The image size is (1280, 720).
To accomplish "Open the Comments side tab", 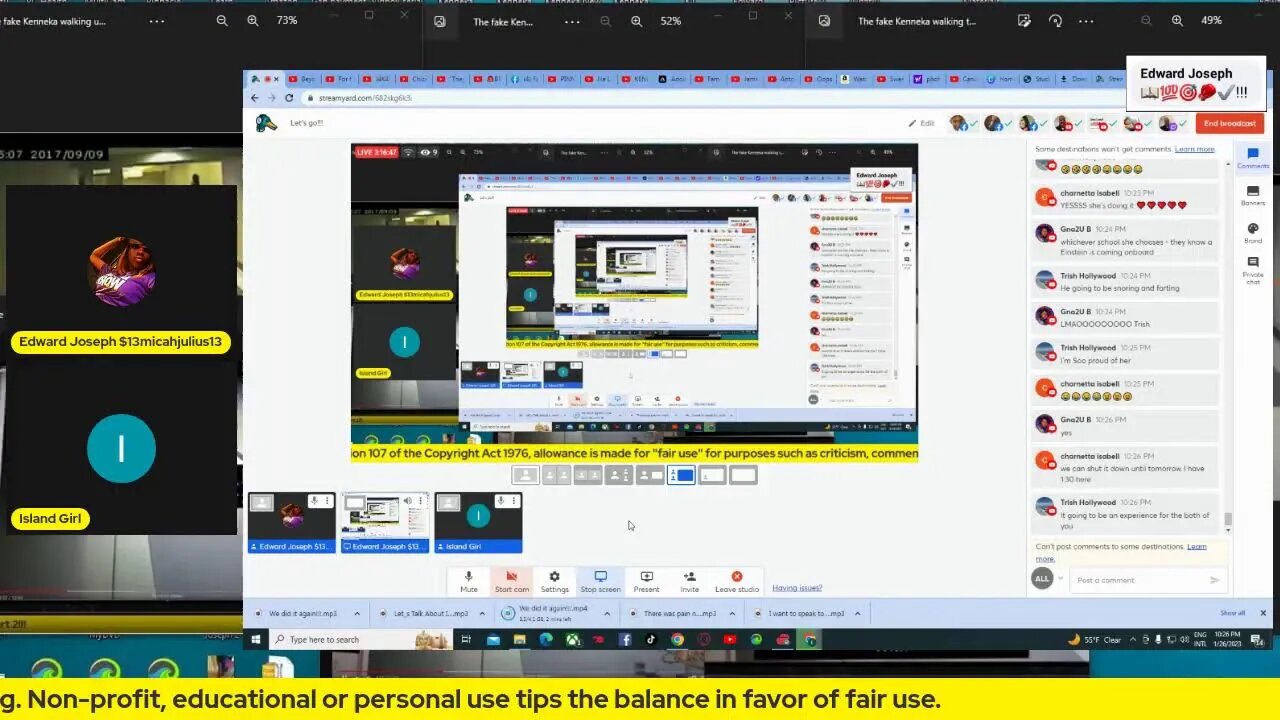I will click(1252, 158).
